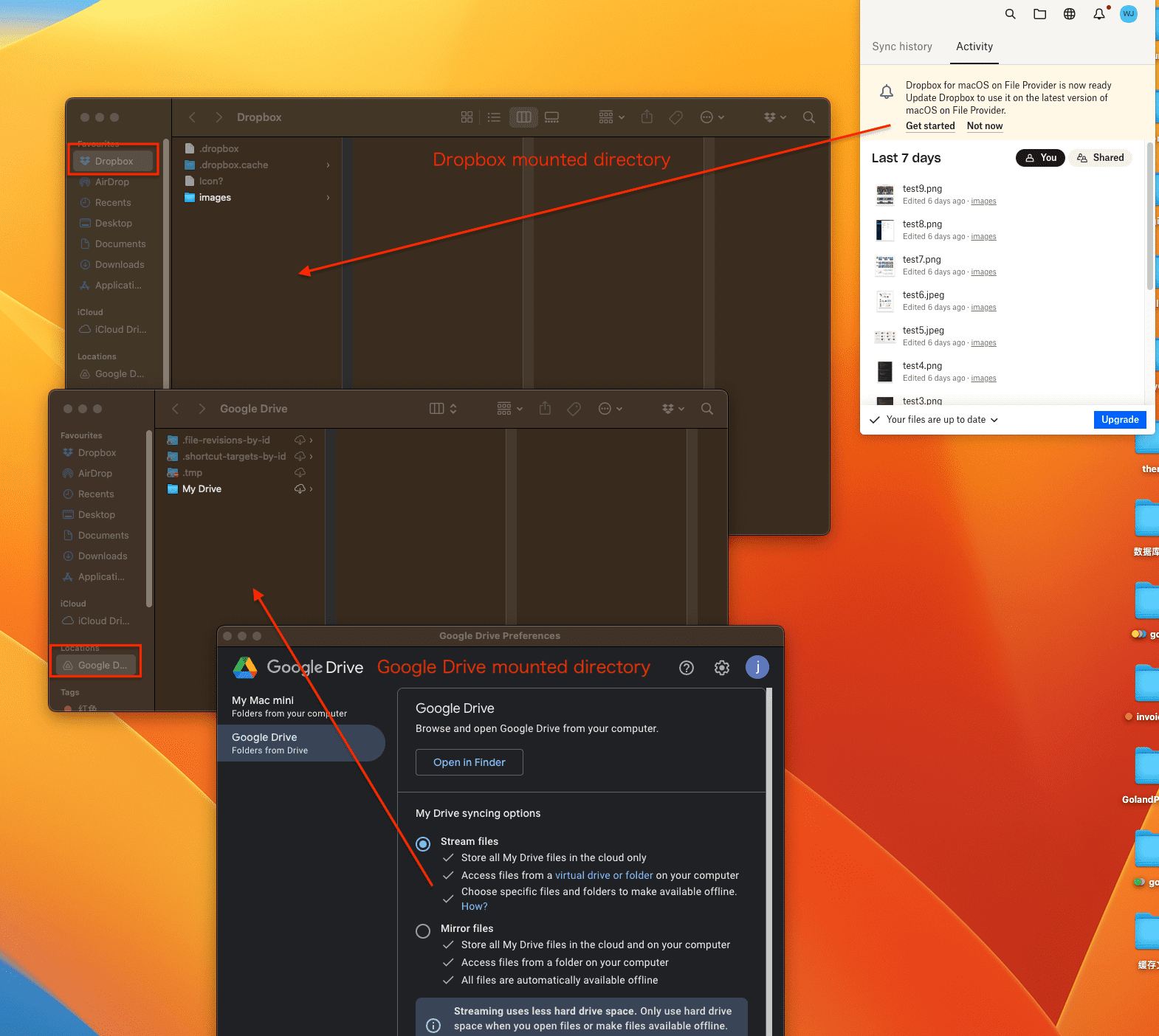Screen dimensions: 1159x1036
Task: Open help icon in Google Drive Preferences
Action: pyautogui.click(x=687, y=668)
